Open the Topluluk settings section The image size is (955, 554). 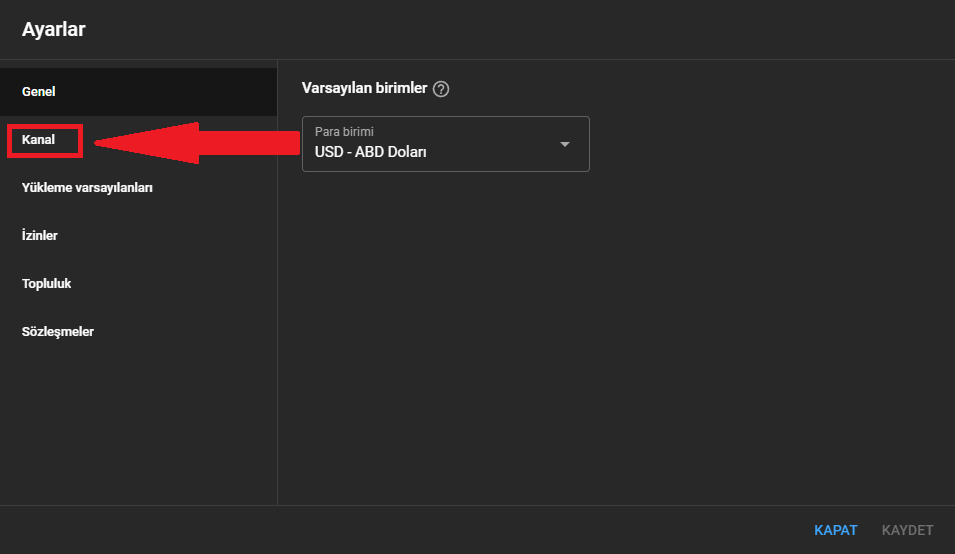(x=47, y=284)
